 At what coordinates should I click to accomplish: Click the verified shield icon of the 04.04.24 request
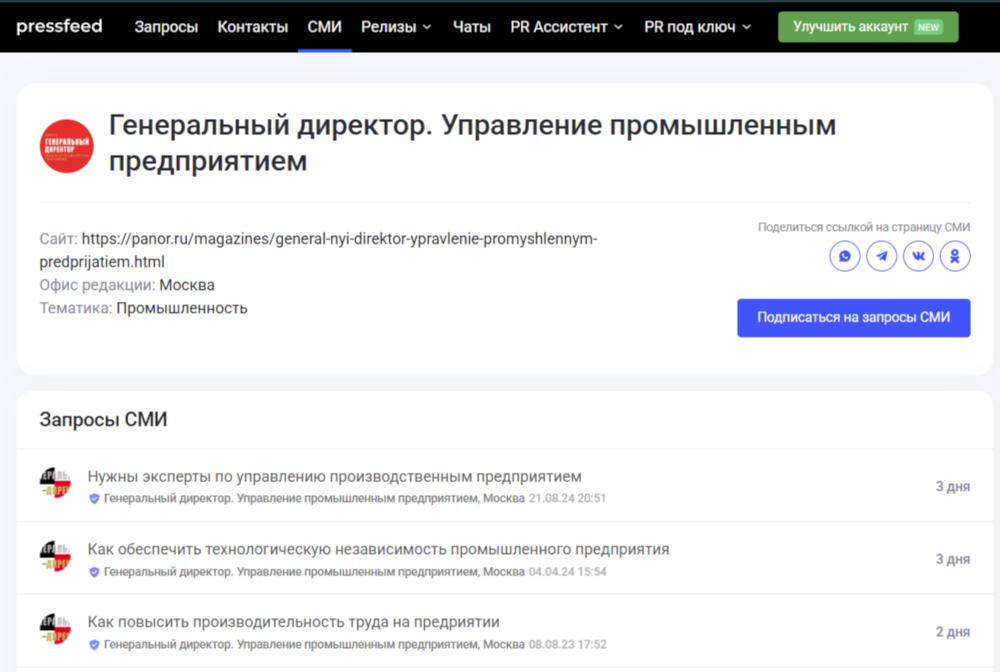pos(94,572)
